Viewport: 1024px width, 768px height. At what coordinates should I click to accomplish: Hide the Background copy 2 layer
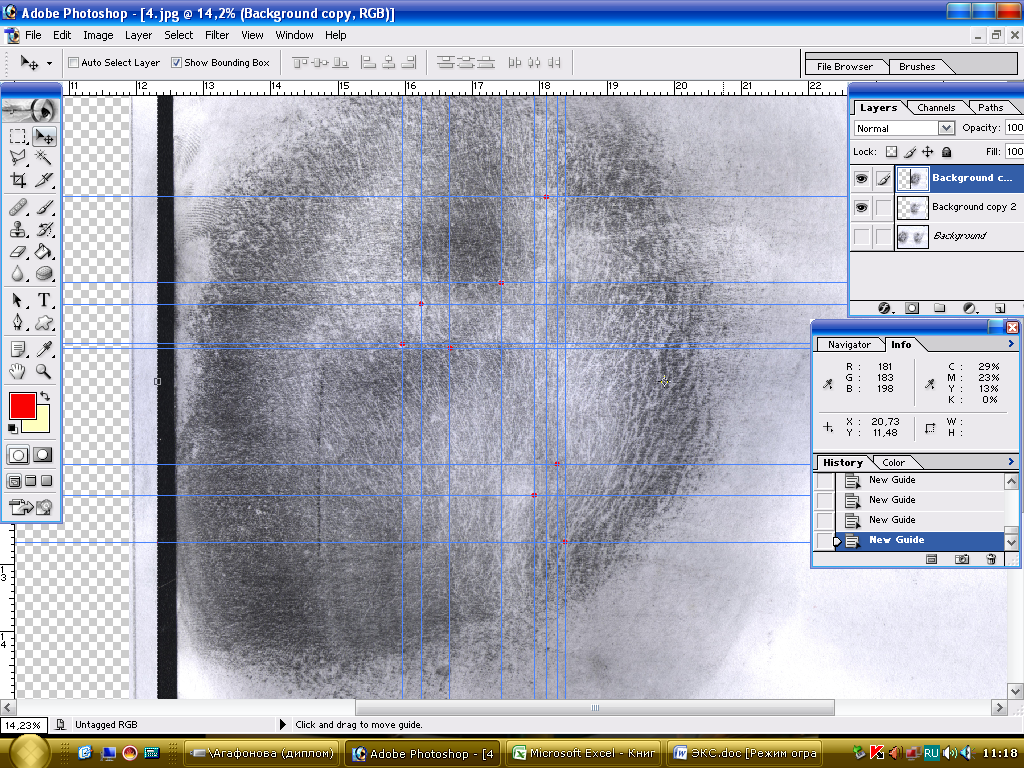(861, 207)
